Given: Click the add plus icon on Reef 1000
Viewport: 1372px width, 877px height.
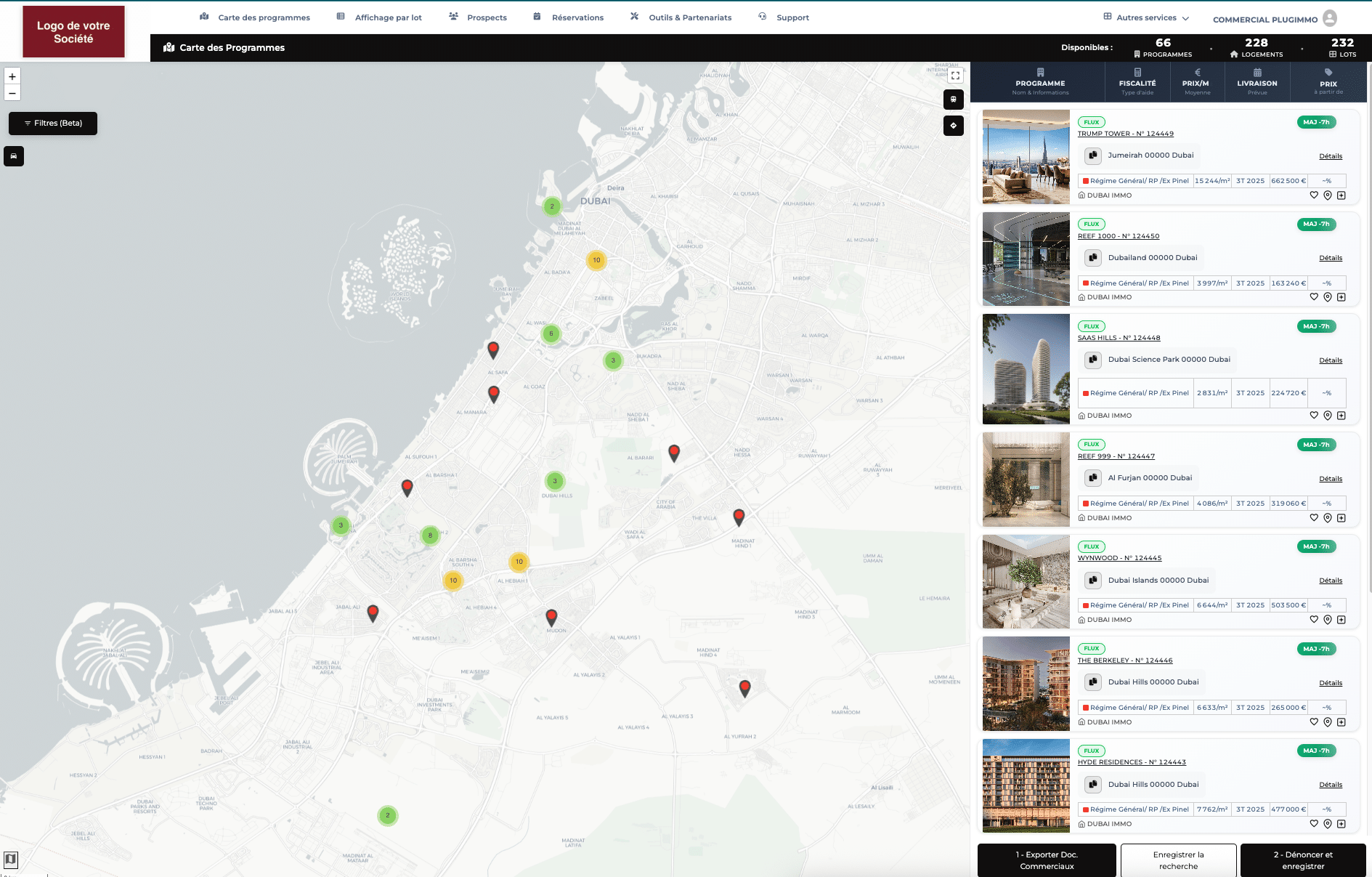Looking at the screenshot, I should click(x=1341, y=297).
